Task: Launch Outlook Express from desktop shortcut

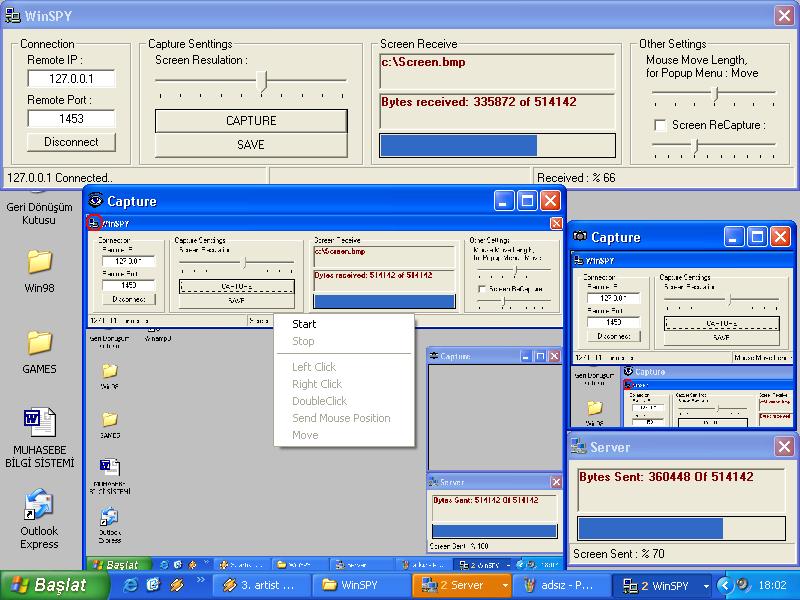Action: click(40, 505)
